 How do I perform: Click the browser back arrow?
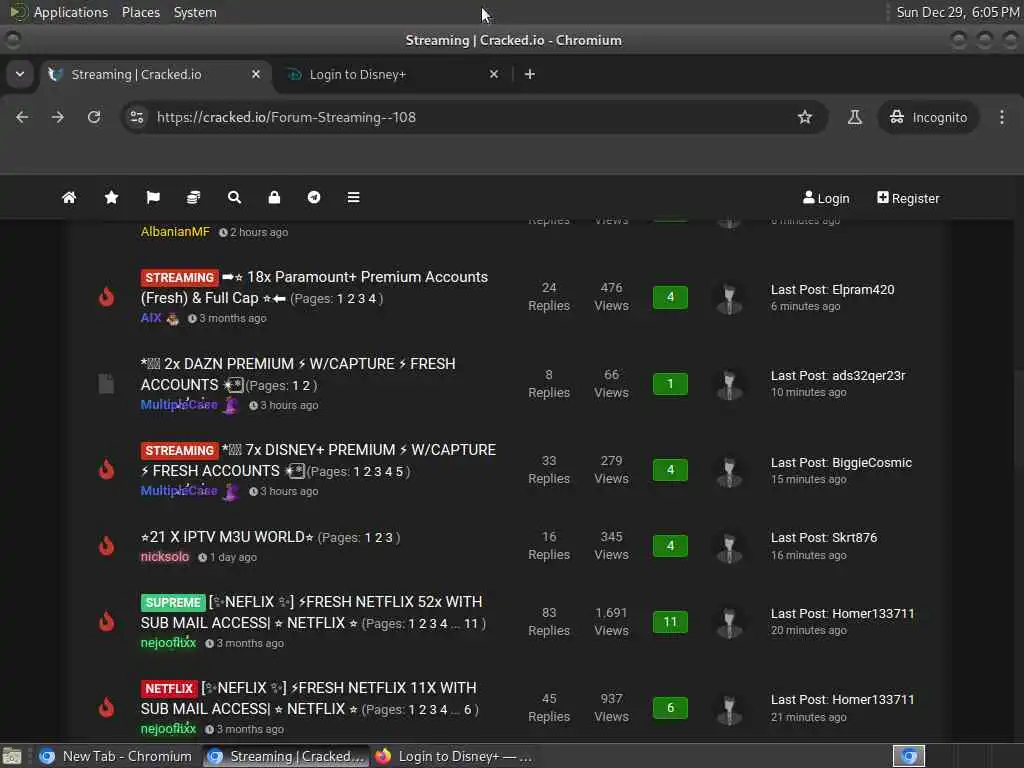22,117
